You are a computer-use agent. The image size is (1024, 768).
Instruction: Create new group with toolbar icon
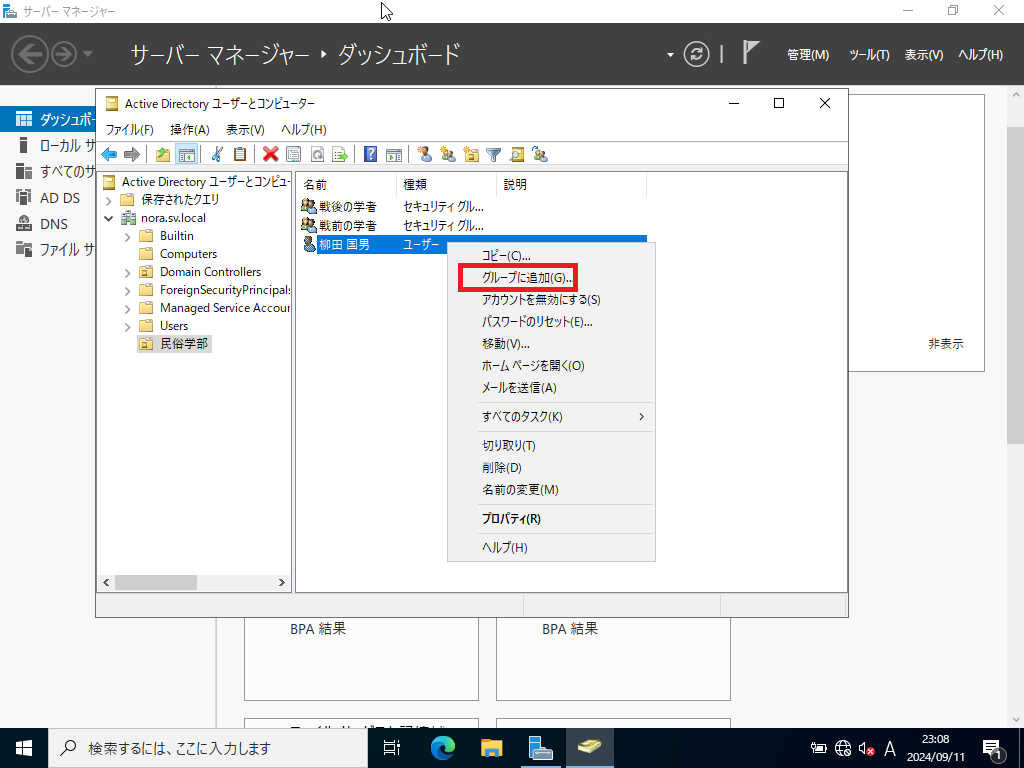click(448, 154)
